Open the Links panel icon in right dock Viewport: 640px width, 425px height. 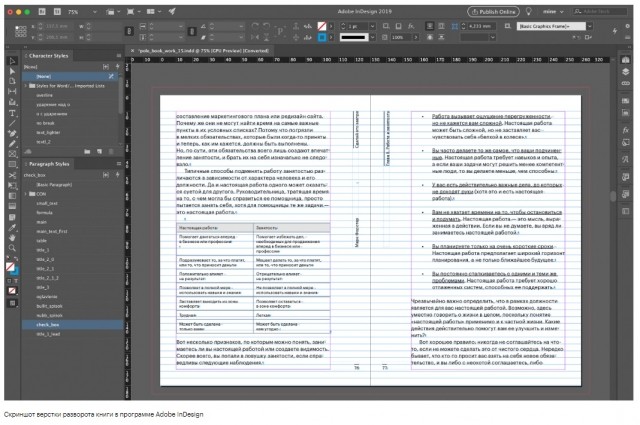(625, 83)
